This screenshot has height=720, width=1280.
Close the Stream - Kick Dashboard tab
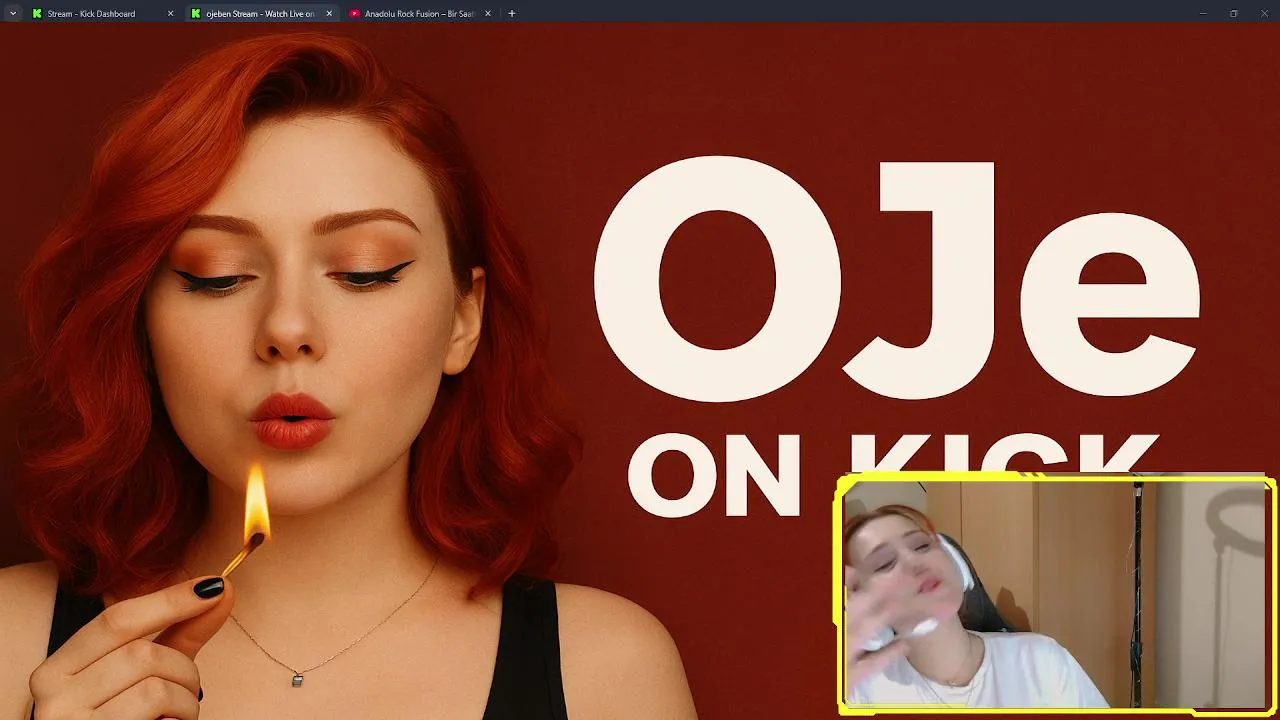tap(170, 14)
